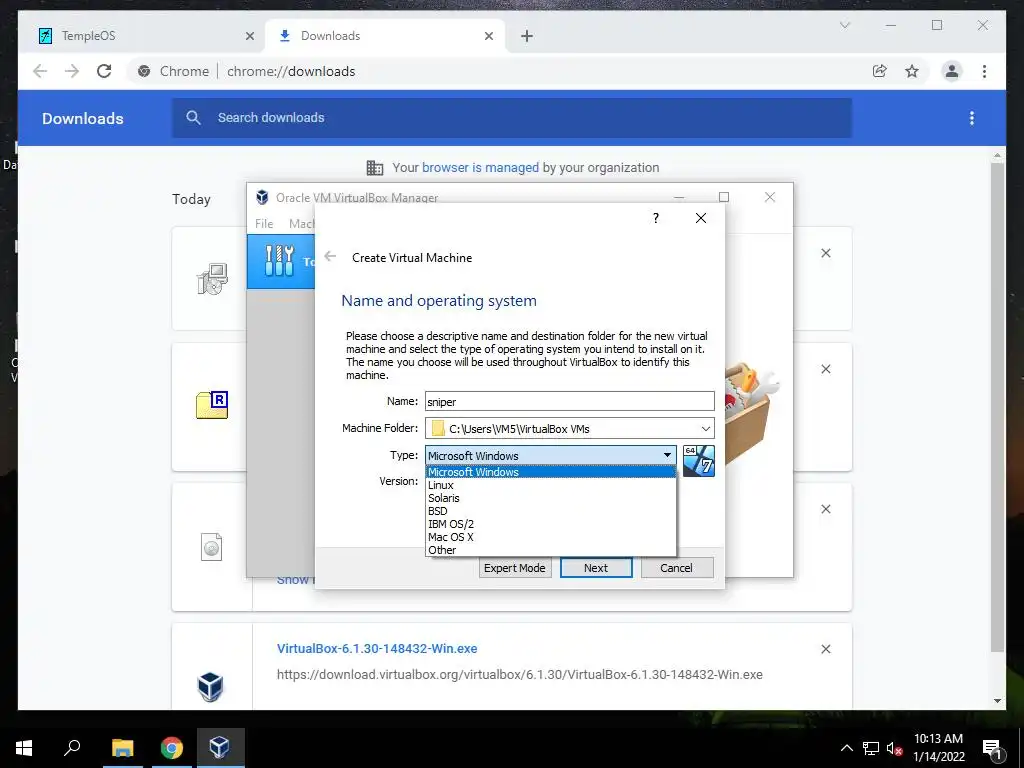
Task: Open network tray icon
Action: (x=871, y=748)
